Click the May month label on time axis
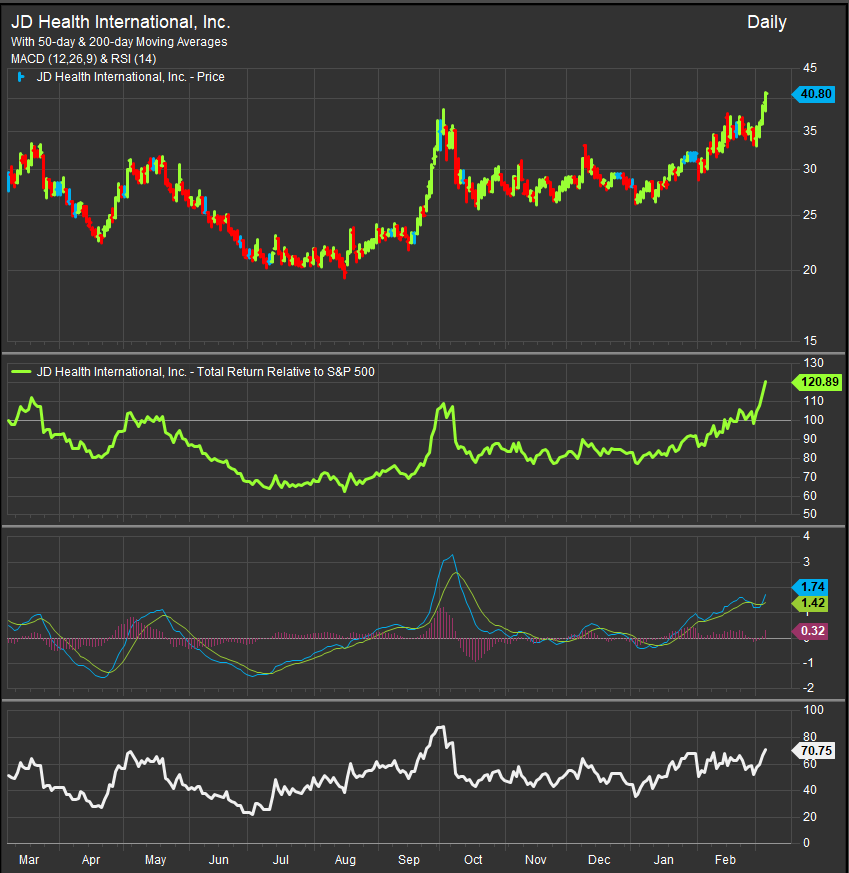Image resolution: width=849 pixels, height=873 pixels. tap(155, 860)
